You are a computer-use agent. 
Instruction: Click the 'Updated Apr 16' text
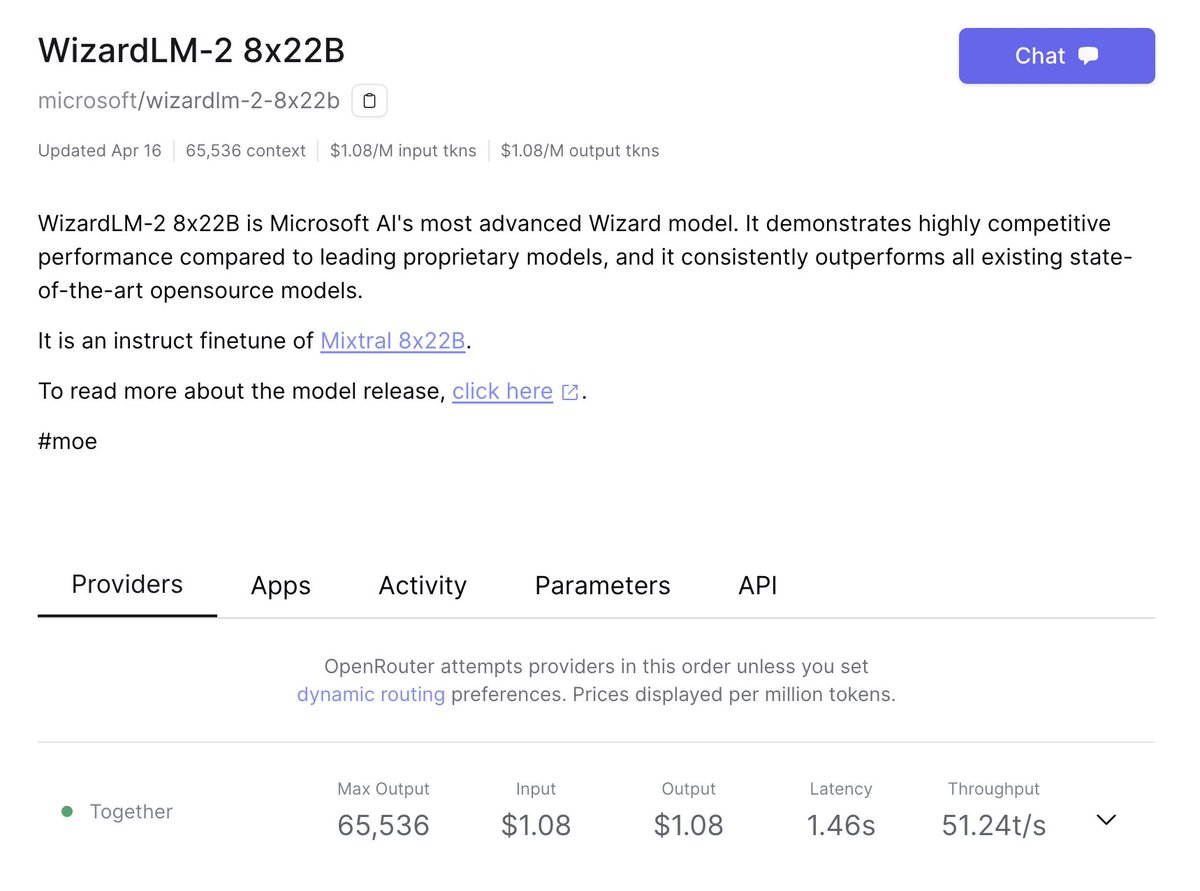[100, 151]
